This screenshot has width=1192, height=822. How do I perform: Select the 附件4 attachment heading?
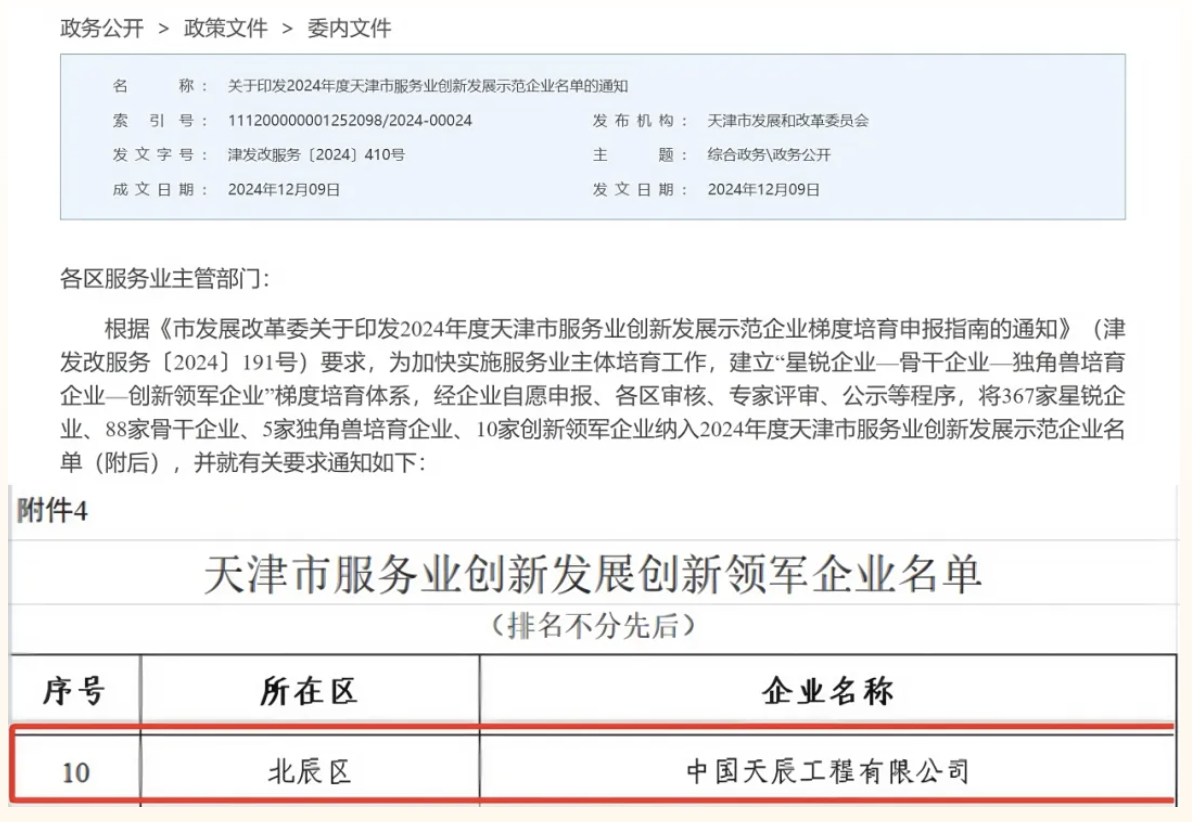(52, 511)
